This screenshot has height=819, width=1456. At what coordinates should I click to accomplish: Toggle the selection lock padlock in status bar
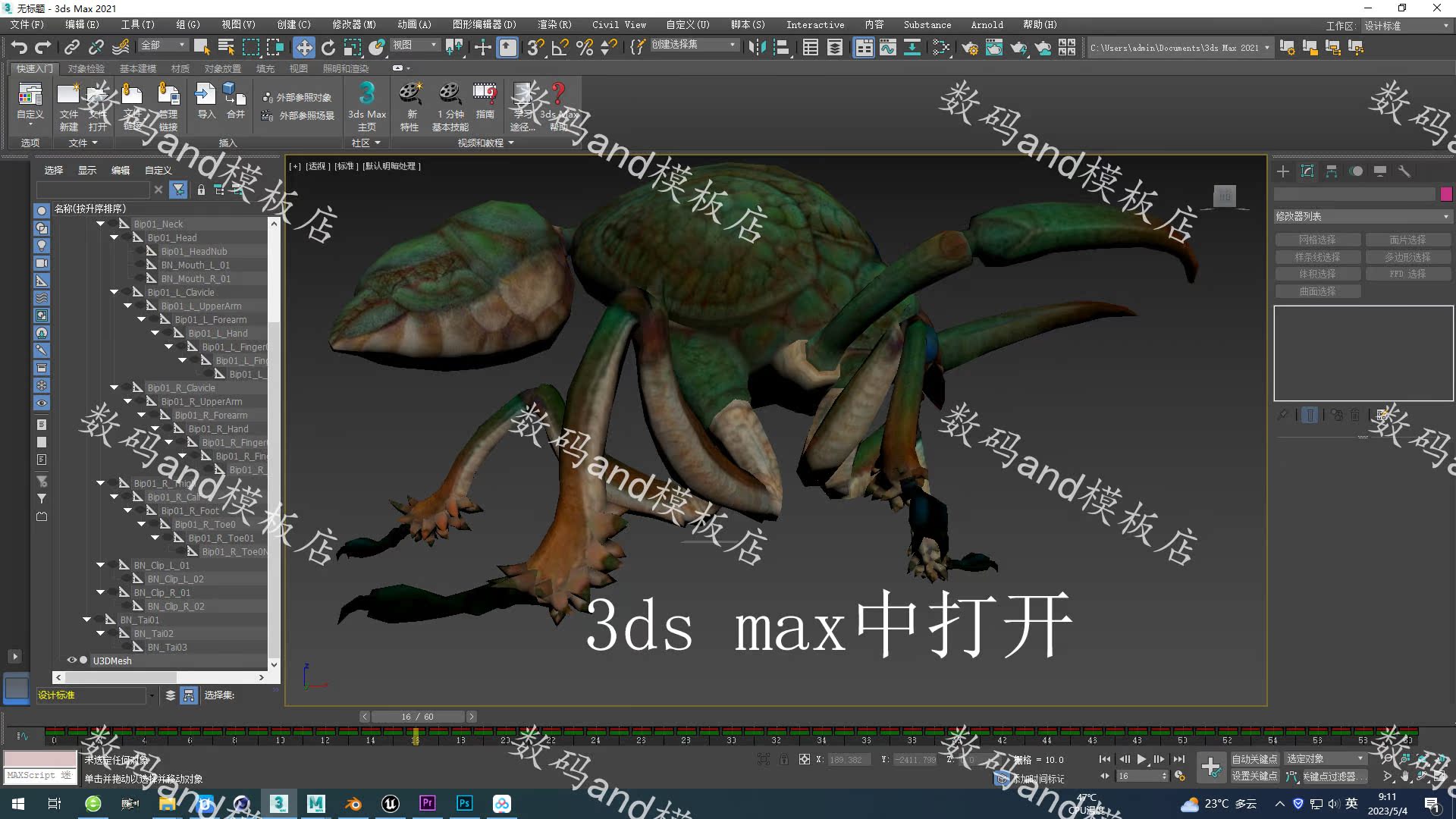(x=783, y=759)
